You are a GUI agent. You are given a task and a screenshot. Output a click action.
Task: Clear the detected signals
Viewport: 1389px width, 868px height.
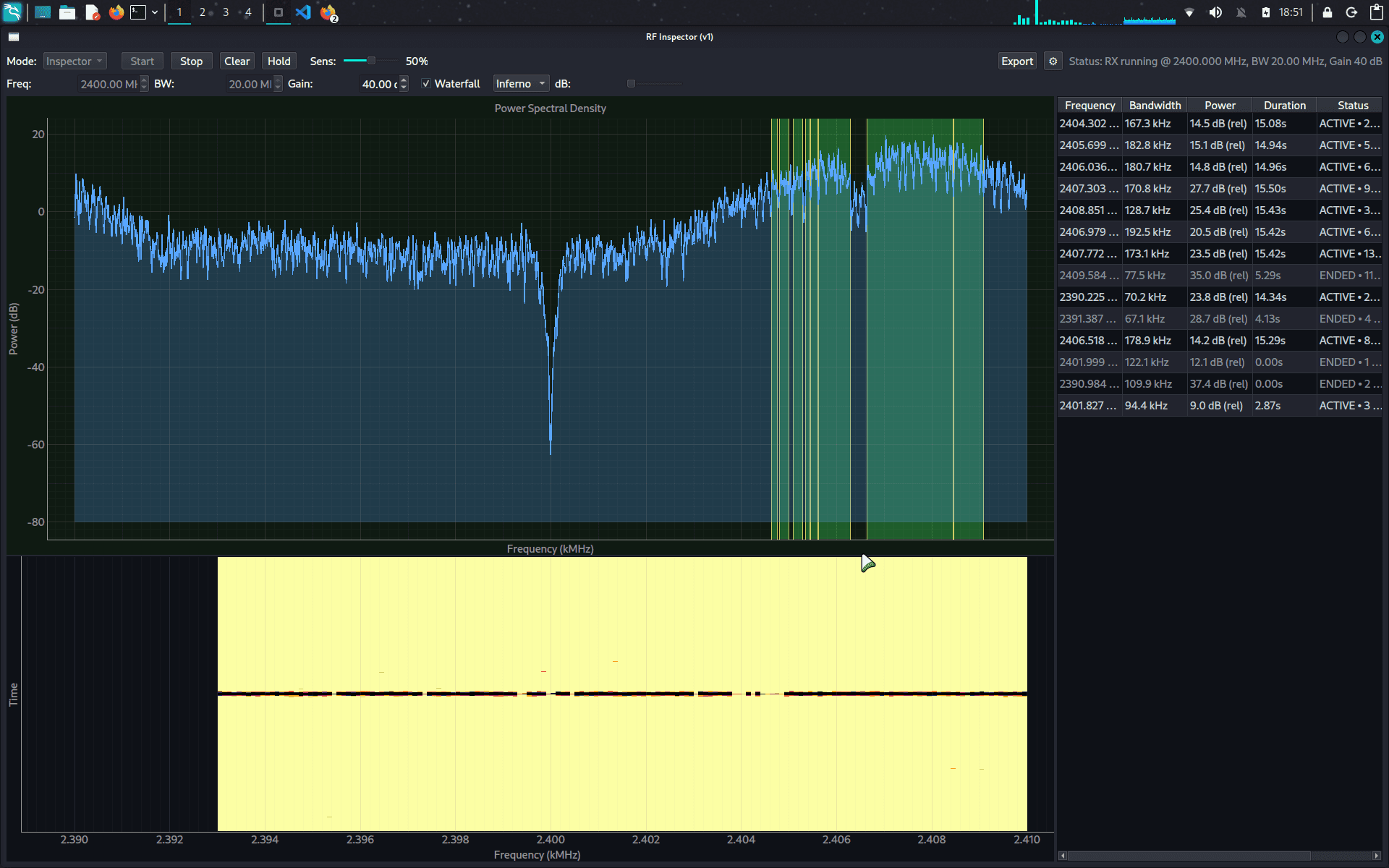237,61
